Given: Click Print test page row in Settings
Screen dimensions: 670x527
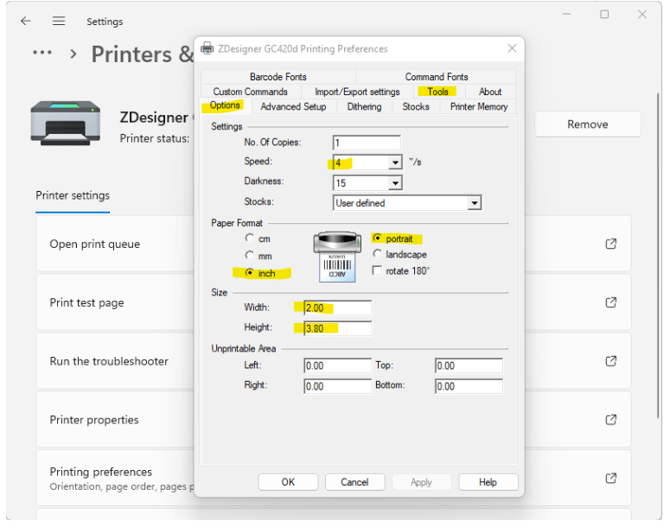Looking at the screenshot, I should [333, 302].
